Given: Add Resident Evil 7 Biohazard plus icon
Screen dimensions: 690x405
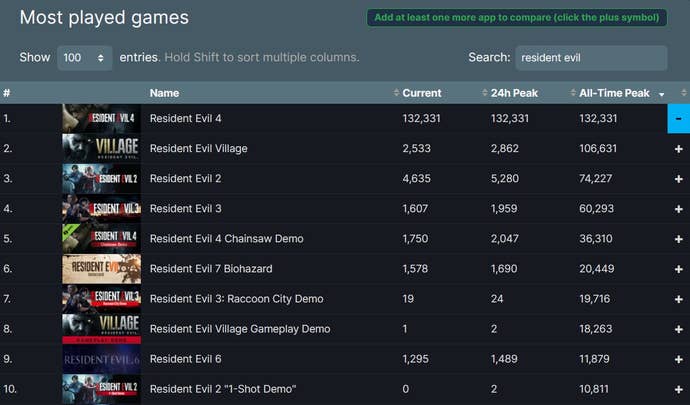Looking at the screenshot, I should (x=679, y=269).
